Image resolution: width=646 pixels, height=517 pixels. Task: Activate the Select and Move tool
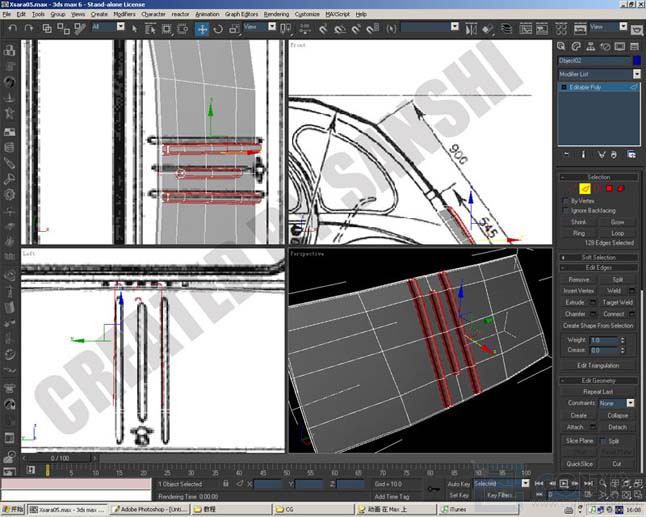coord(202,29)
